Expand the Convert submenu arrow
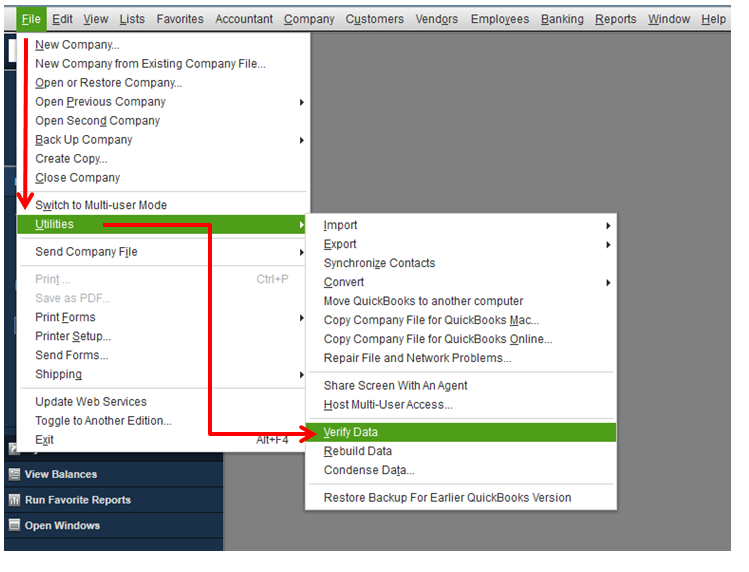This screenshot has height=572, width=749. 608,283
